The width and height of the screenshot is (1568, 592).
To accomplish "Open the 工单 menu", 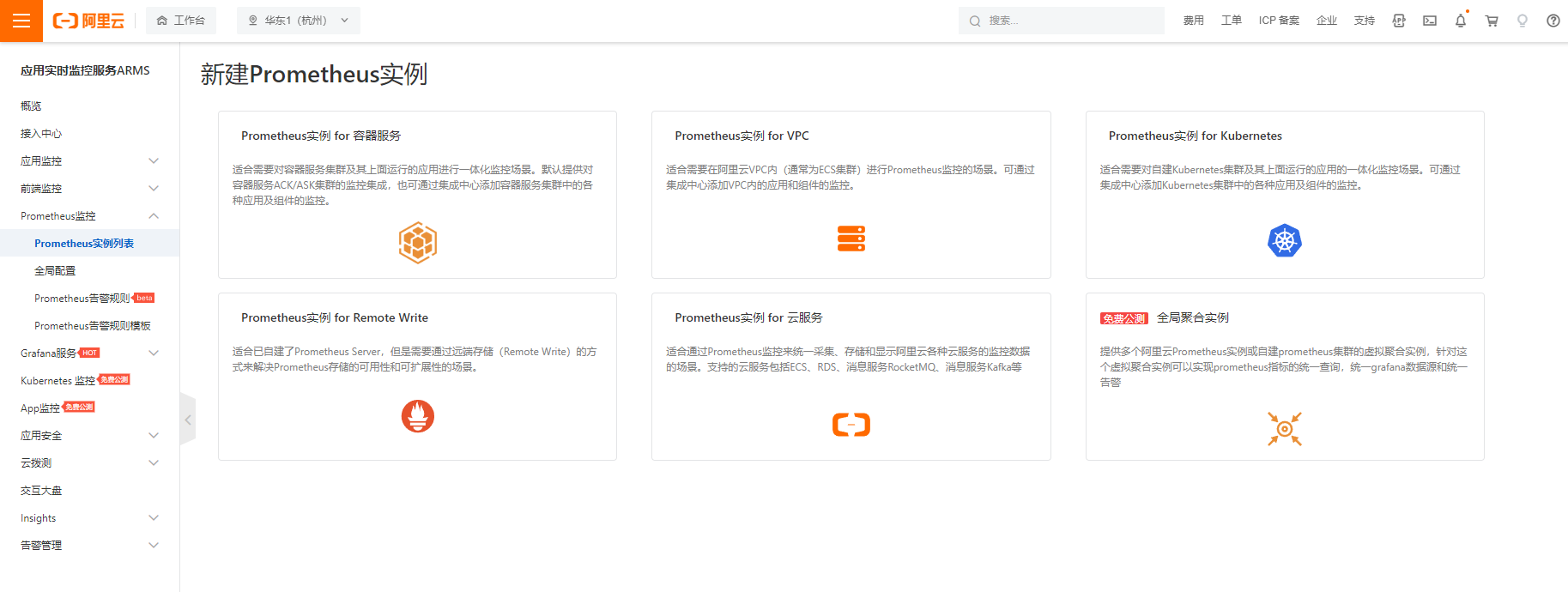I will point(1232,21).
